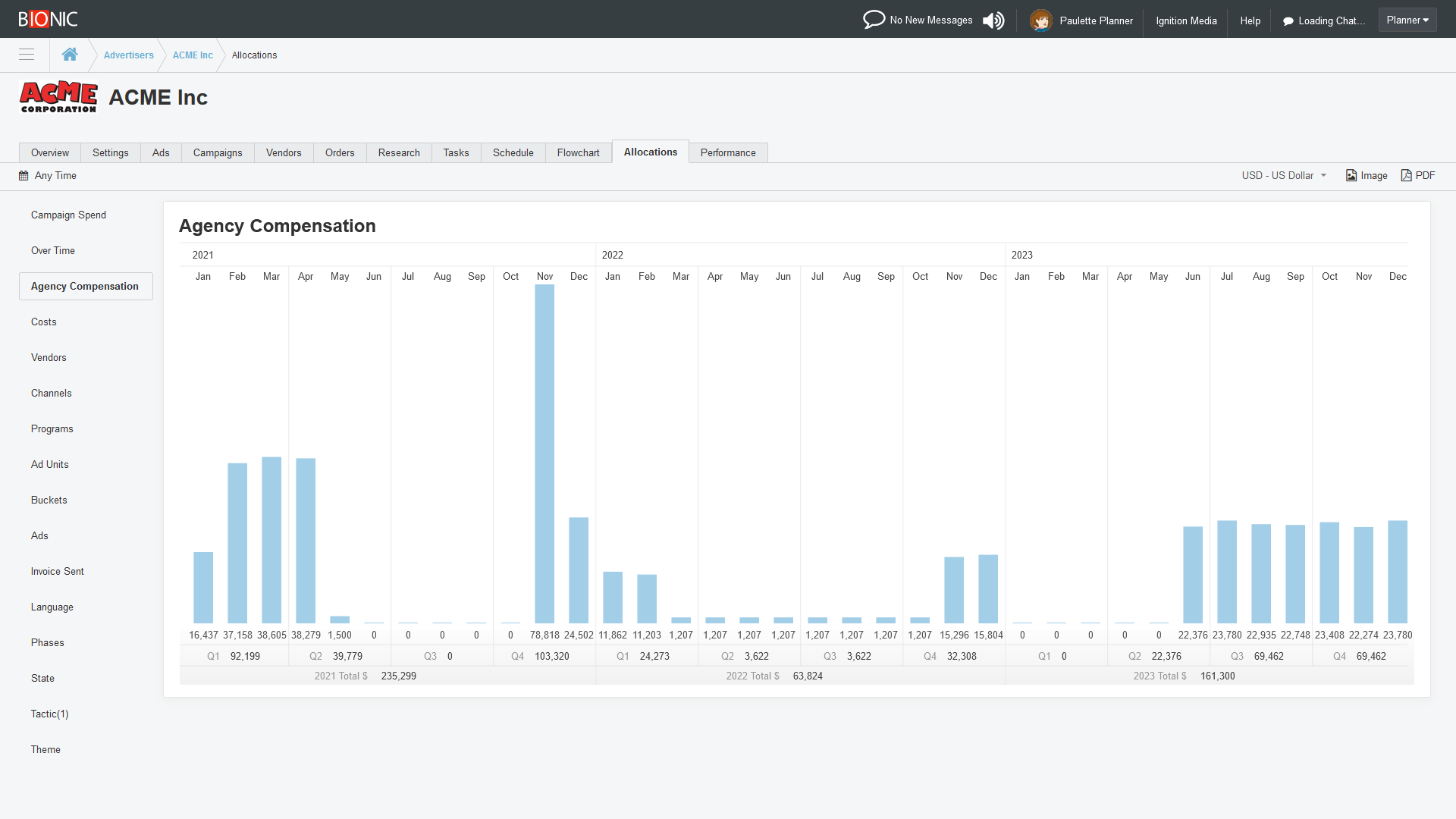Viewport: 1456px width, 819px height.
Task: Open the hamburger navigation menu
Action: 27,55
